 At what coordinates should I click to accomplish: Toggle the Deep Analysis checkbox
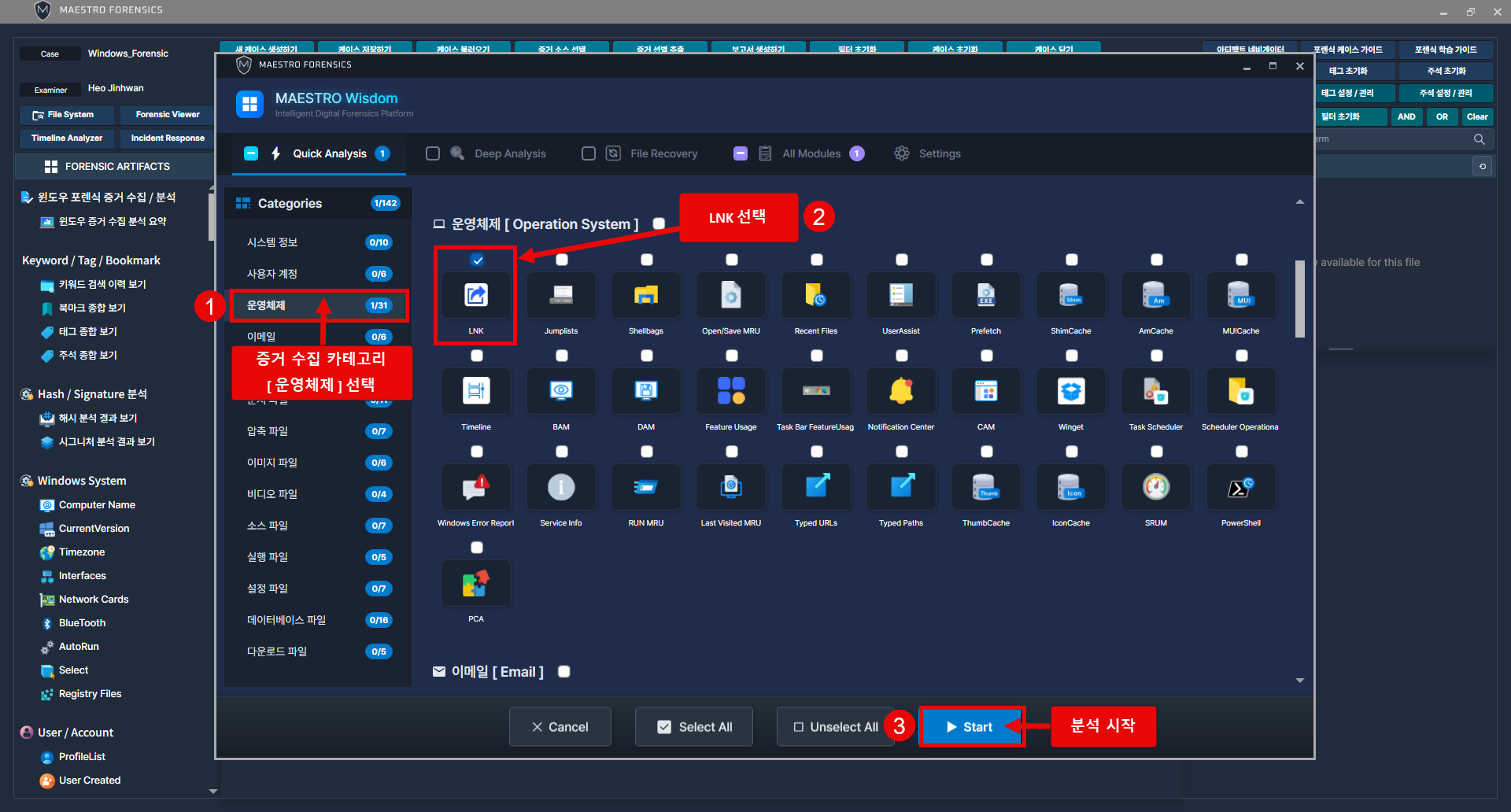pos(433,153)
